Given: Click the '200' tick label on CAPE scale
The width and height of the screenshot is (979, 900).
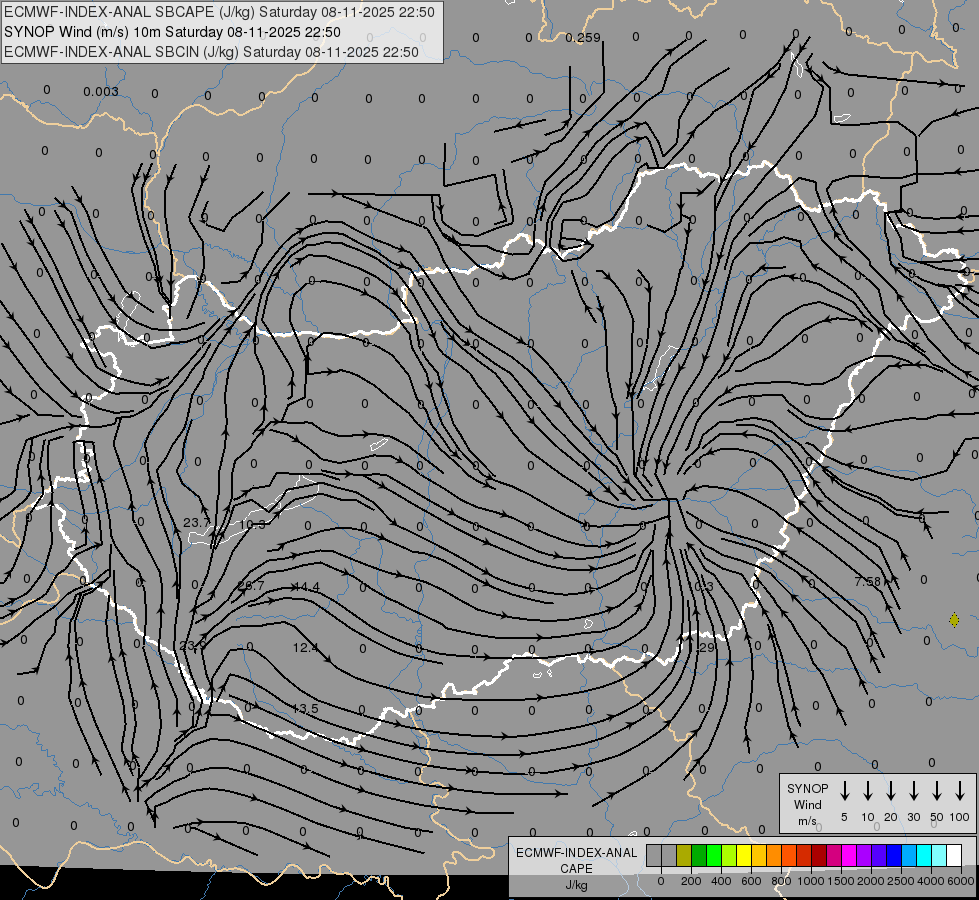Looking at the screenshot, I should click(691, 881).
